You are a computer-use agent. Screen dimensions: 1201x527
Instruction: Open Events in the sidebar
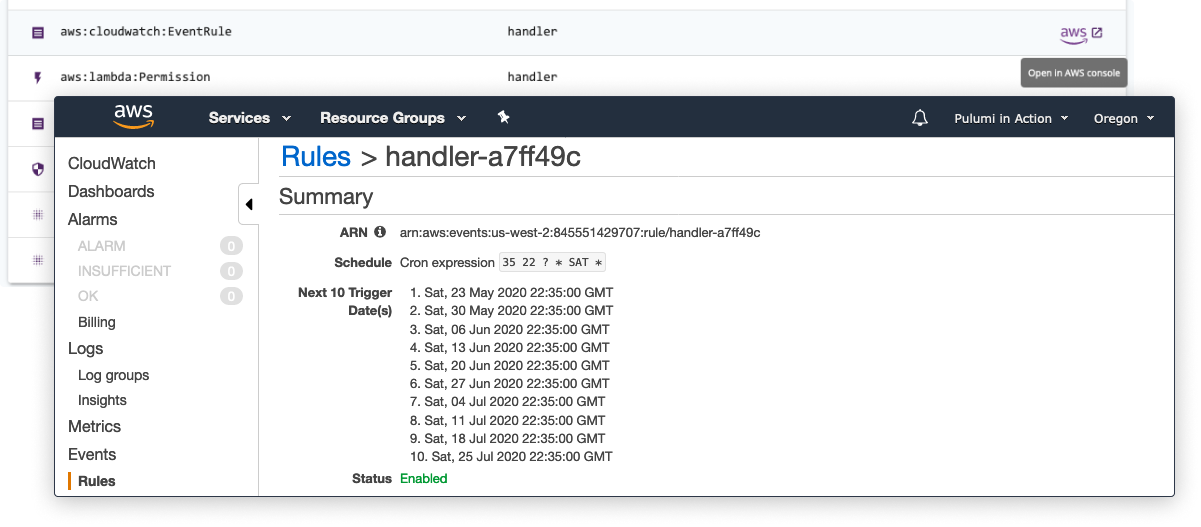click(92, 454)
